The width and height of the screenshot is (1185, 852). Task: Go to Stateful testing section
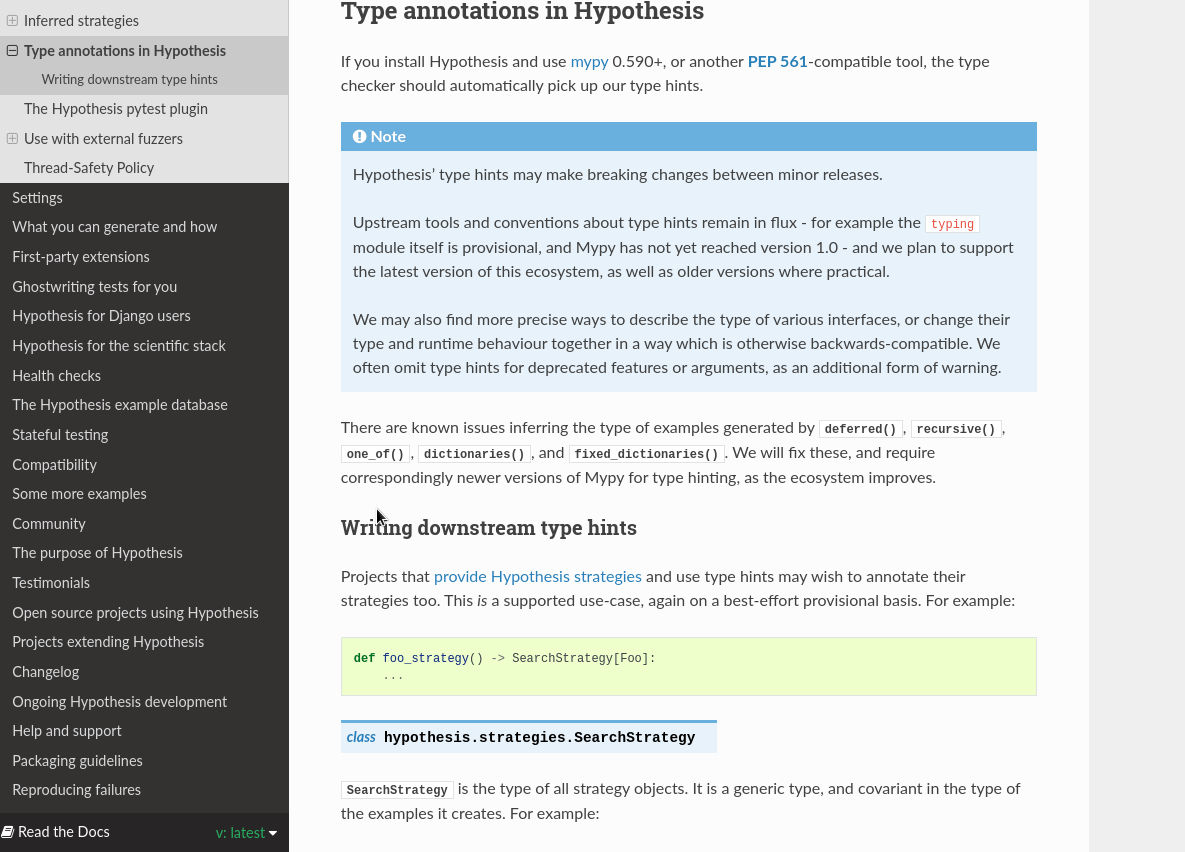tap(60, 435)
